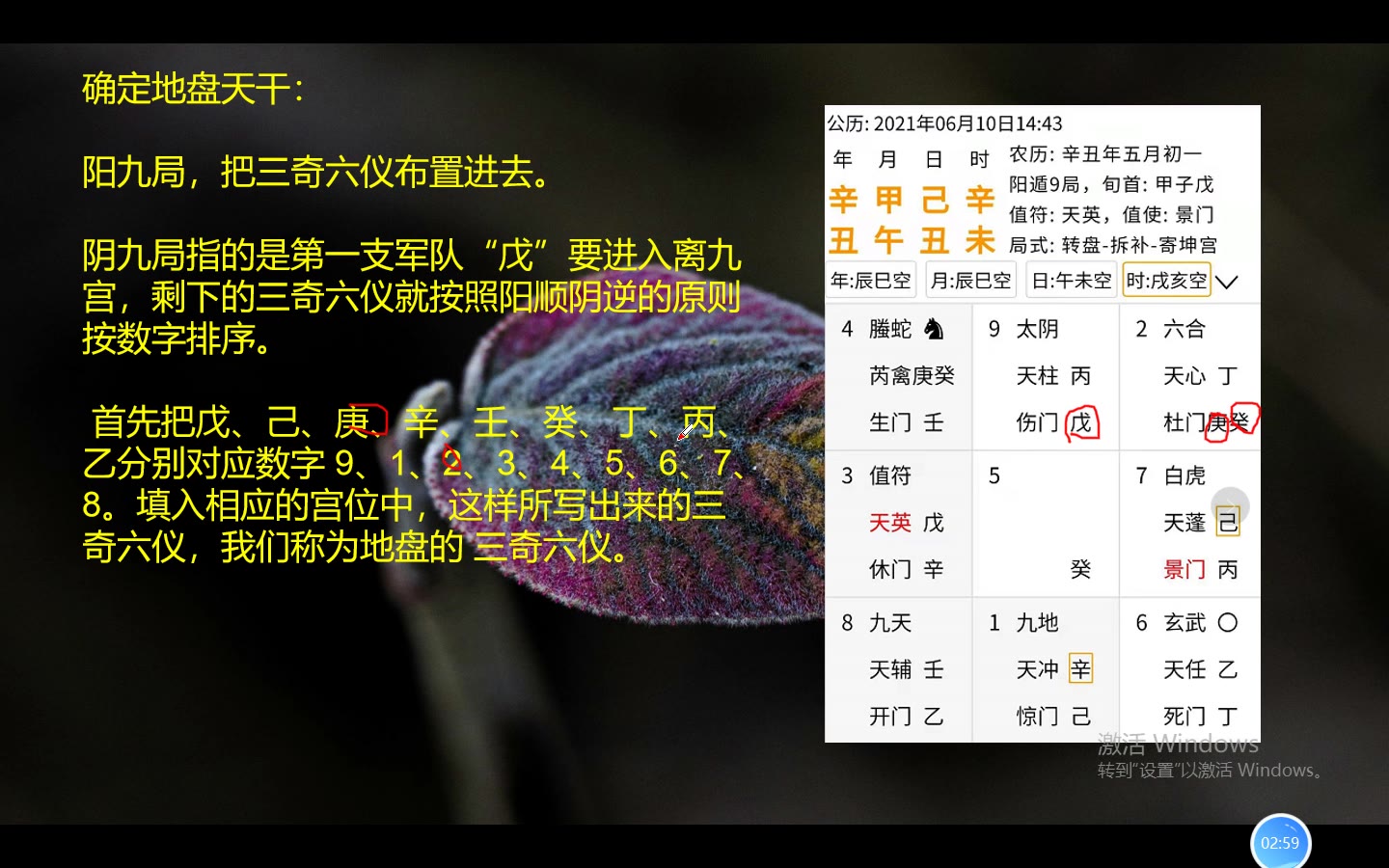Viewport: 1389px width, 868px height.
Task: Select the 公历 date line 2021年06月10日14:43
Action: [944, 123]
